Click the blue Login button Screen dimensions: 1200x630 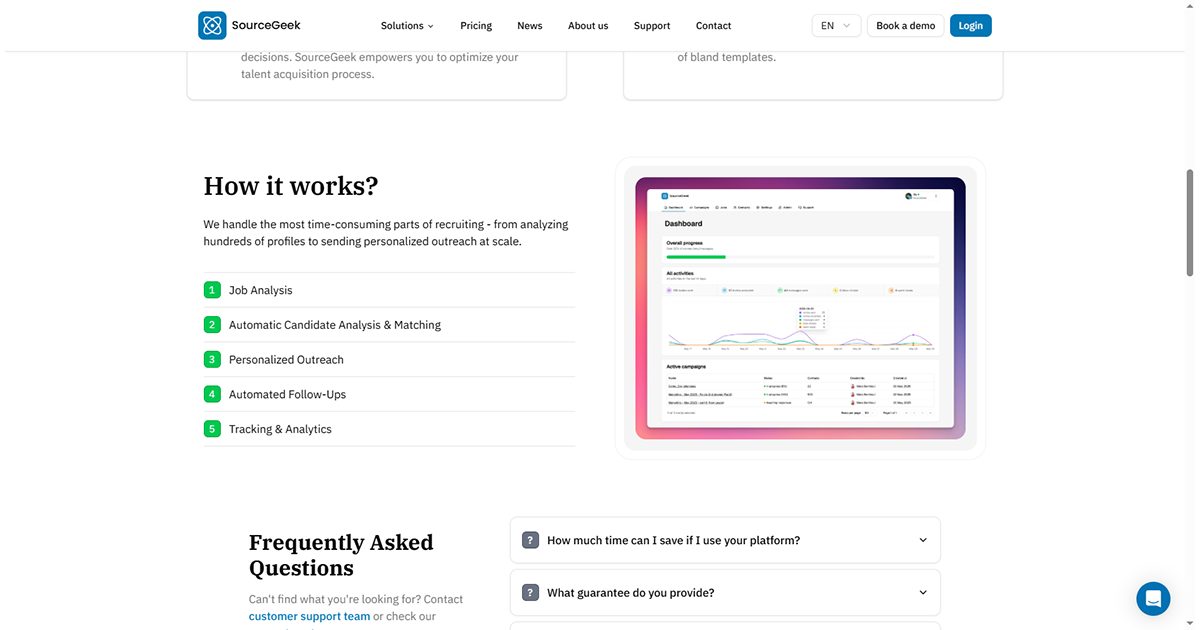coord(970,26)
